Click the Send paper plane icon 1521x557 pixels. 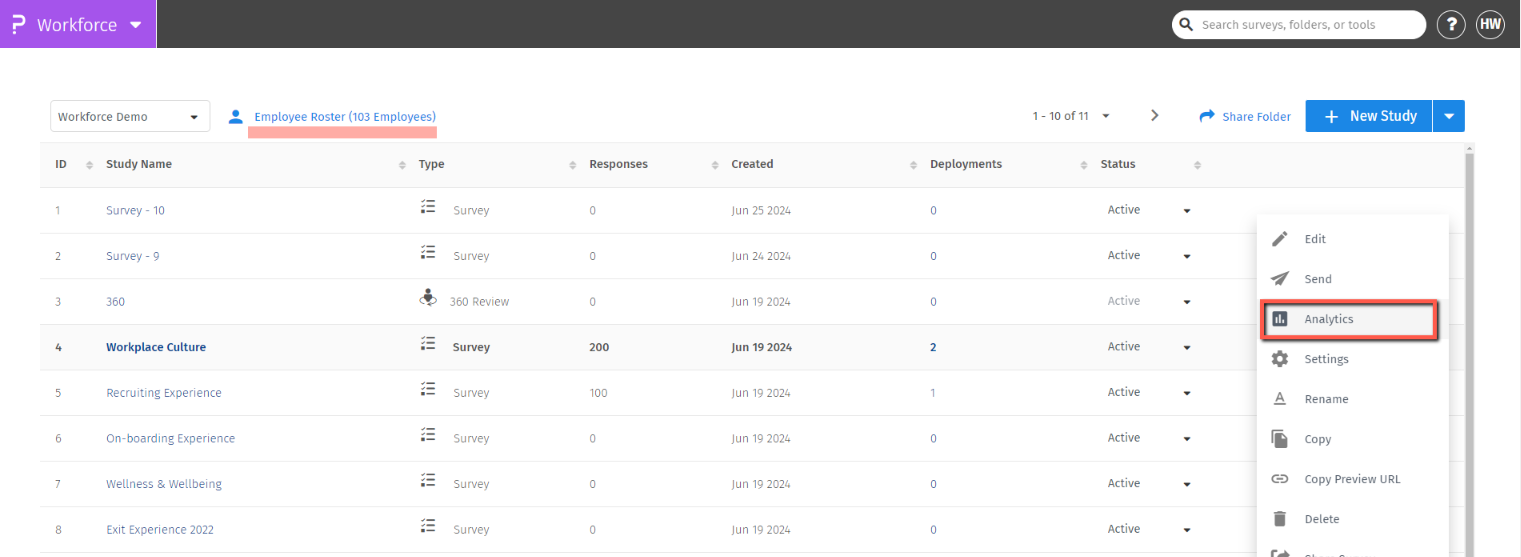(x=1279, y=279)
